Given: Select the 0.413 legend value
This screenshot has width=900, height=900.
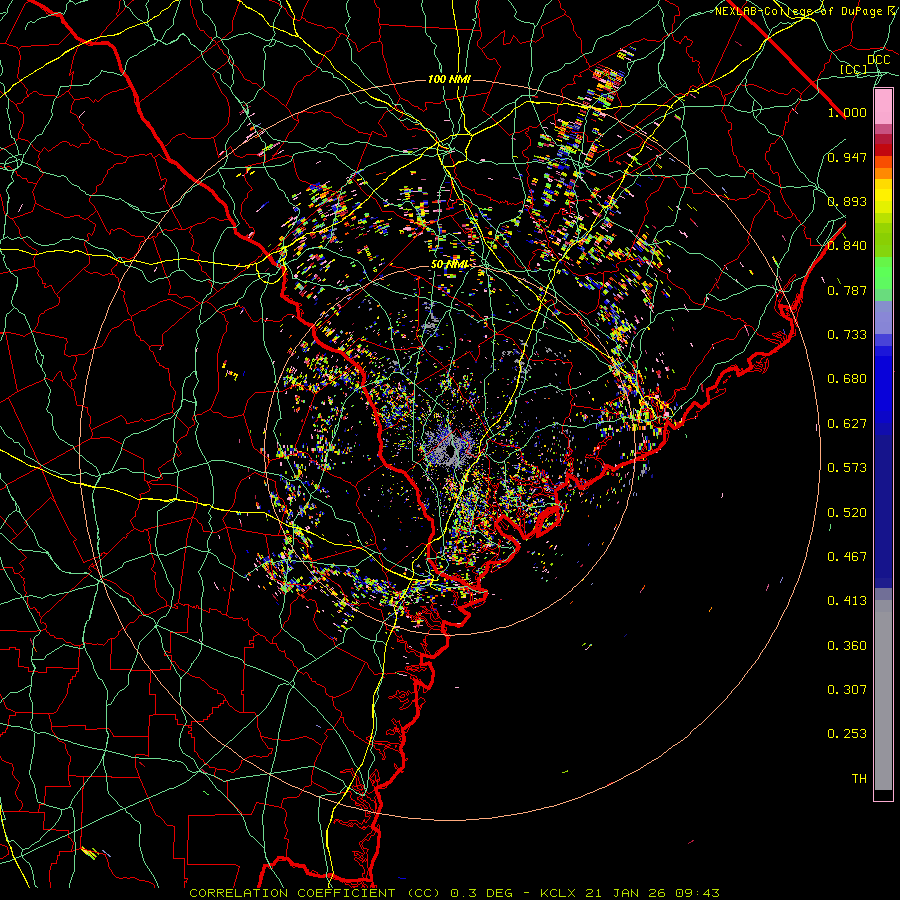Looking at the screenshot, I should [847, 601].
